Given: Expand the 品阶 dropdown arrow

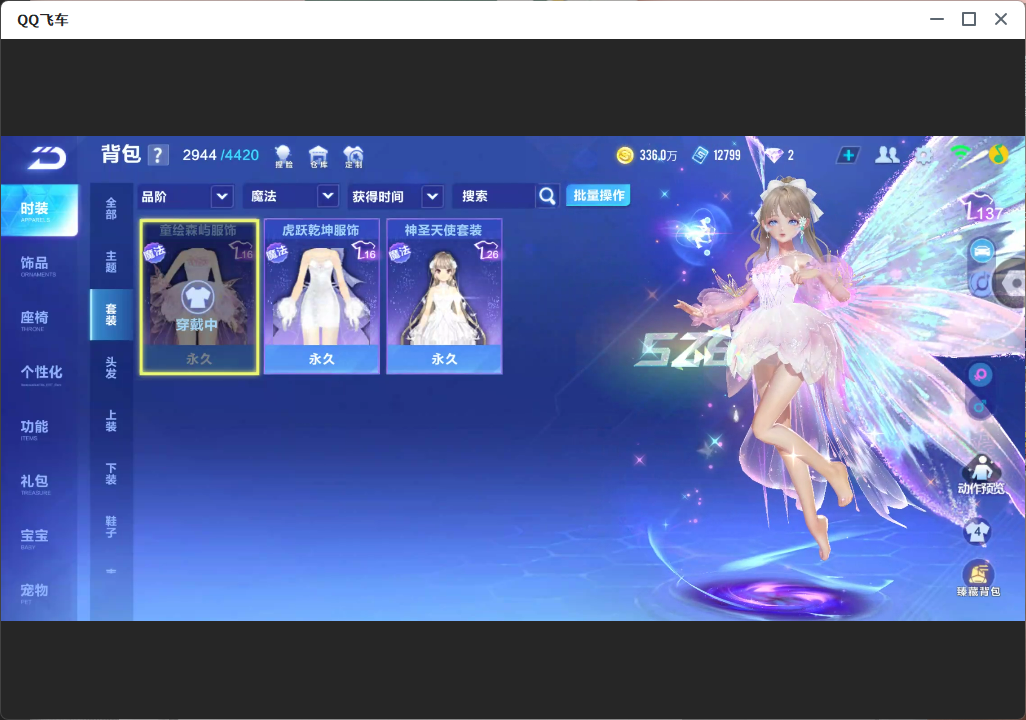Looking at the screenshot, I should pyautogui.click(x=222, y=196).
